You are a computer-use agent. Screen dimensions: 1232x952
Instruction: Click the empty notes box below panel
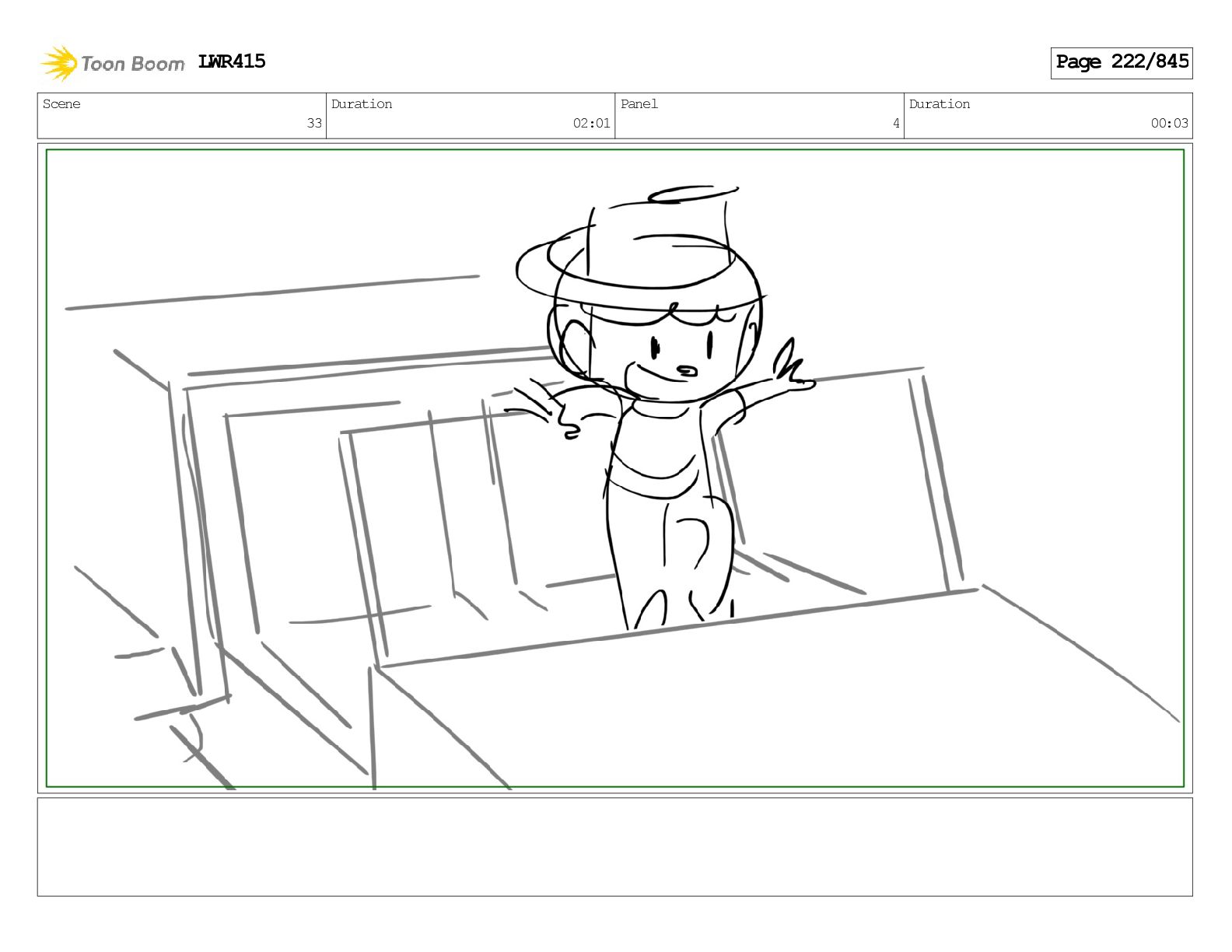[x=614, y=847]
